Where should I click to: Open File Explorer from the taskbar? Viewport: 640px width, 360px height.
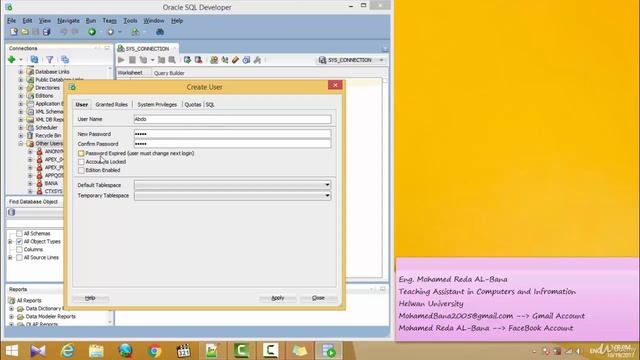96,351
